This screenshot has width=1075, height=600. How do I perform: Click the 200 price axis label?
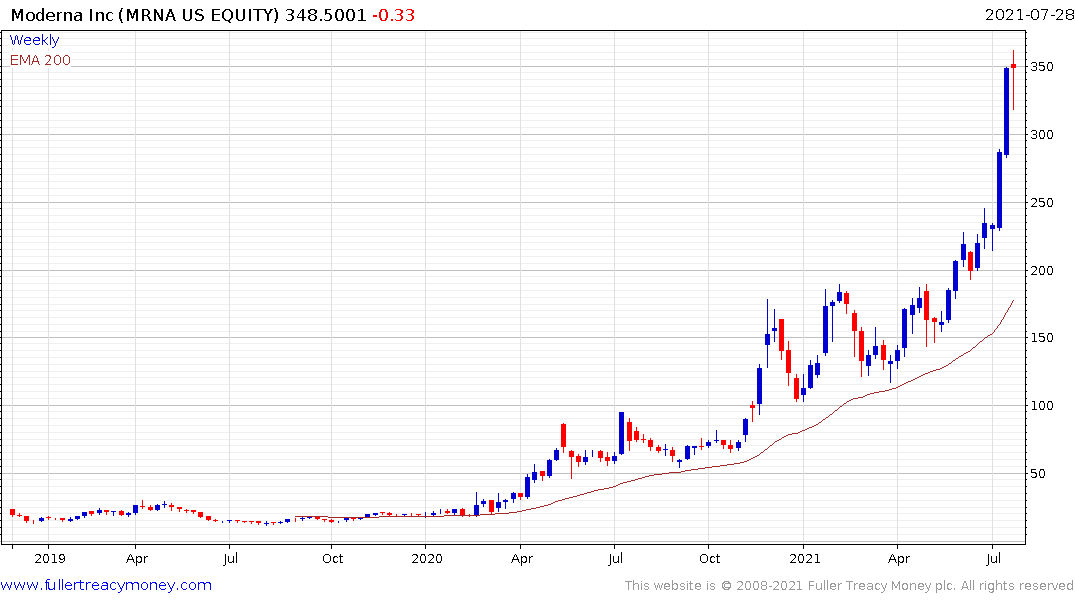[1041, 270]
